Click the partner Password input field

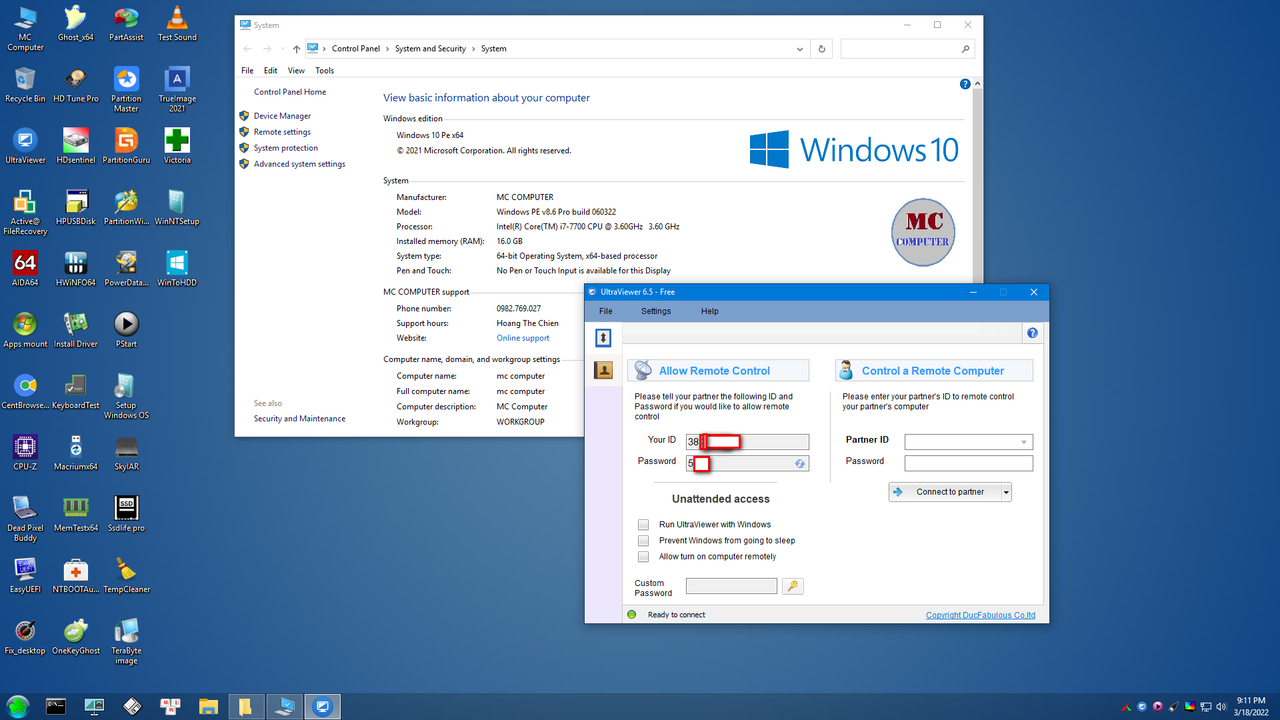(x=968, y=463)
